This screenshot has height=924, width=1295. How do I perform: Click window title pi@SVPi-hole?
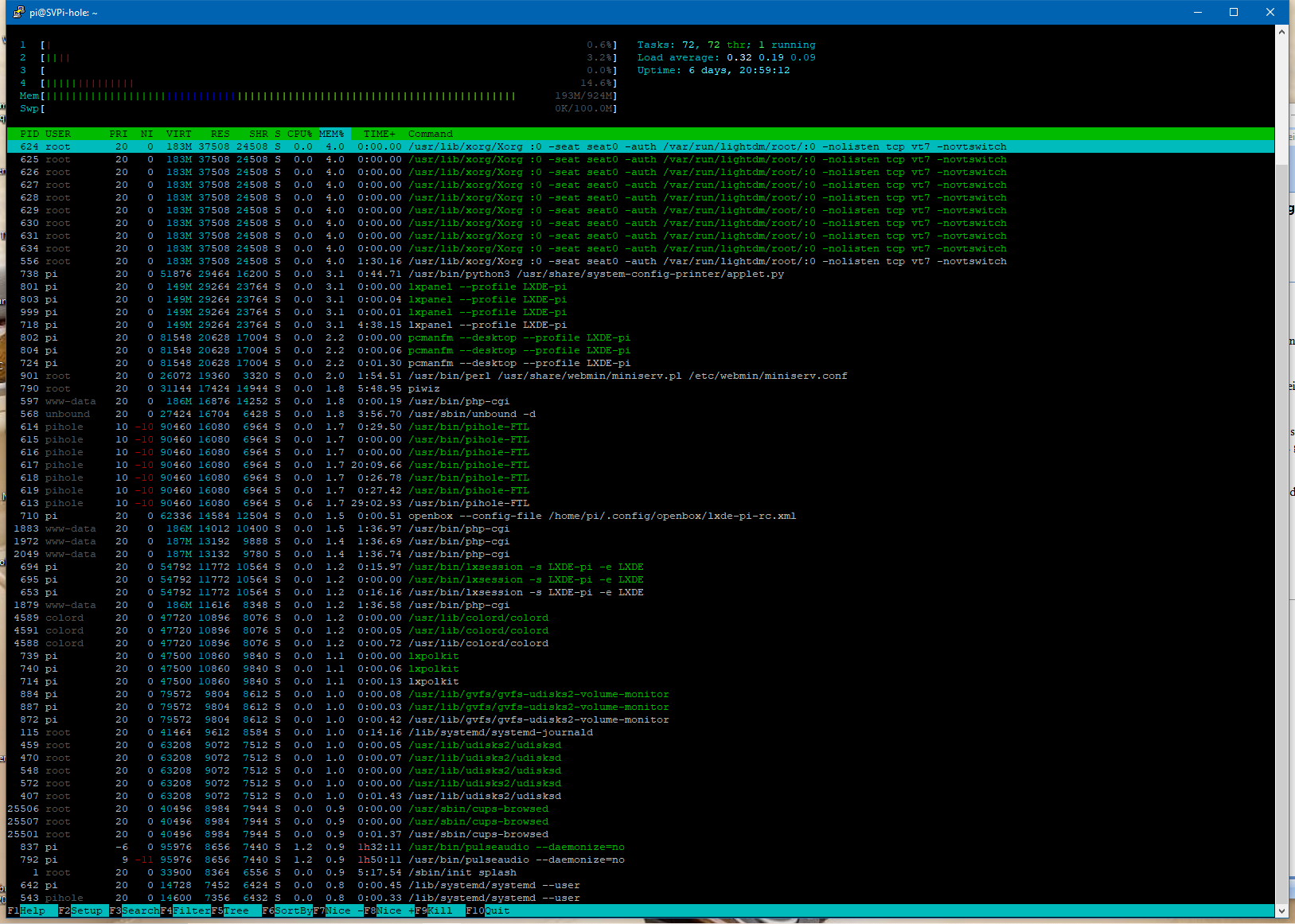tap(64, 13)
